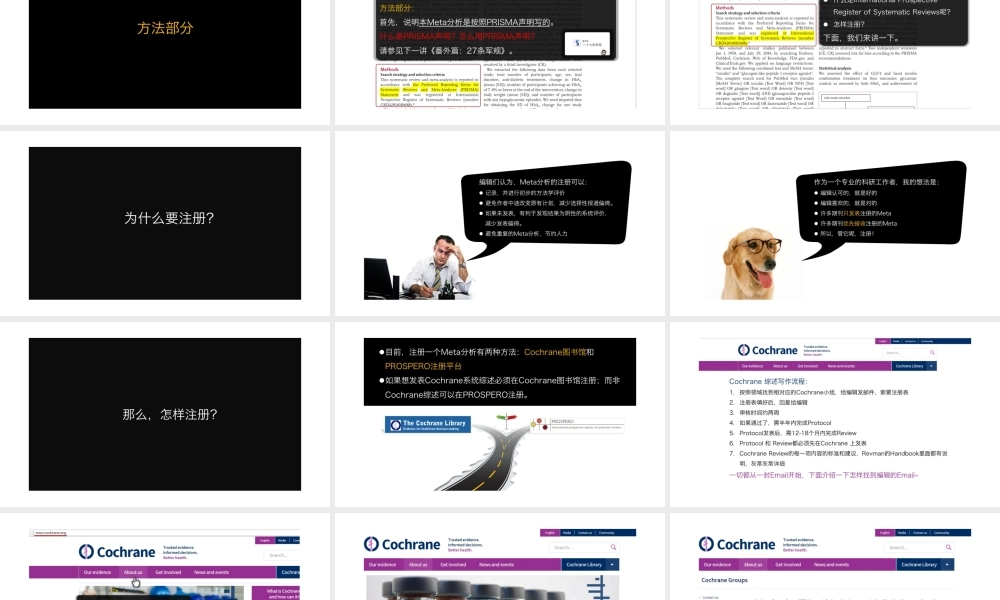1000x600 pixels.
Task: Click the search field in bottom-right Cochrane slide
Action: [x=908, y=547]
